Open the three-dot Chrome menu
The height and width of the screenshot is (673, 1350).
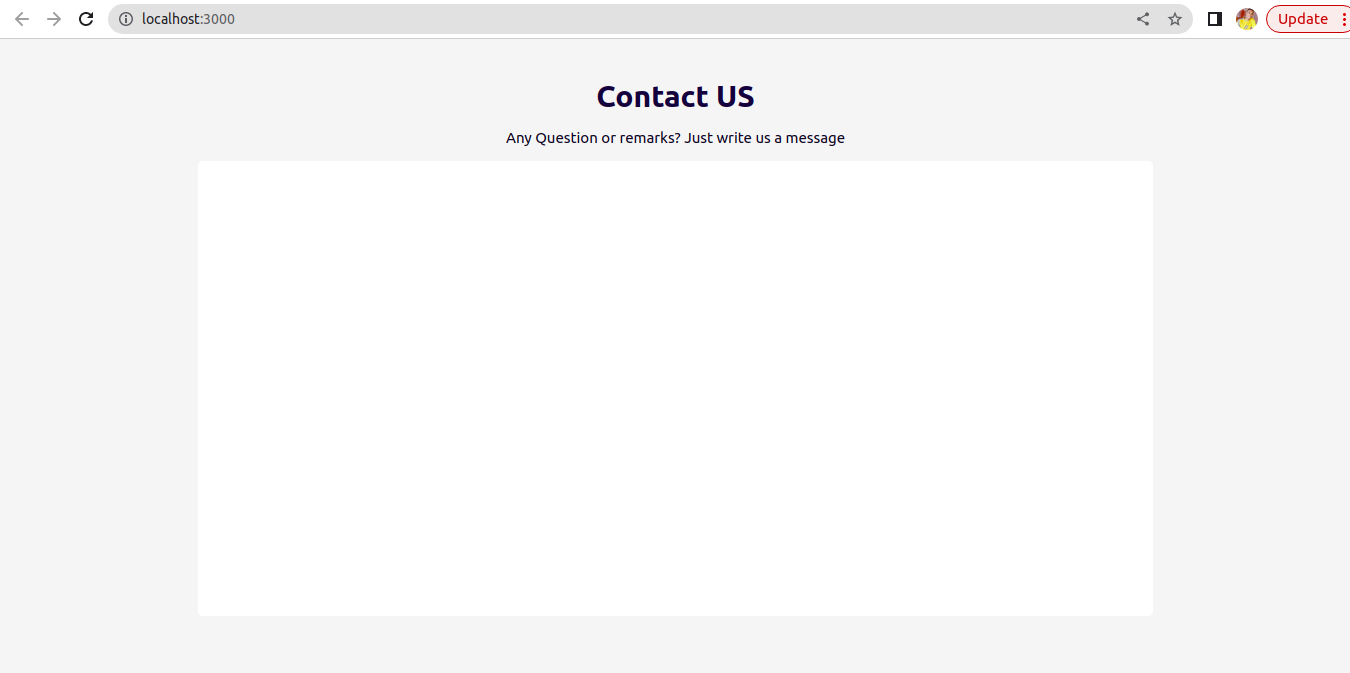tap(1343, 19)
